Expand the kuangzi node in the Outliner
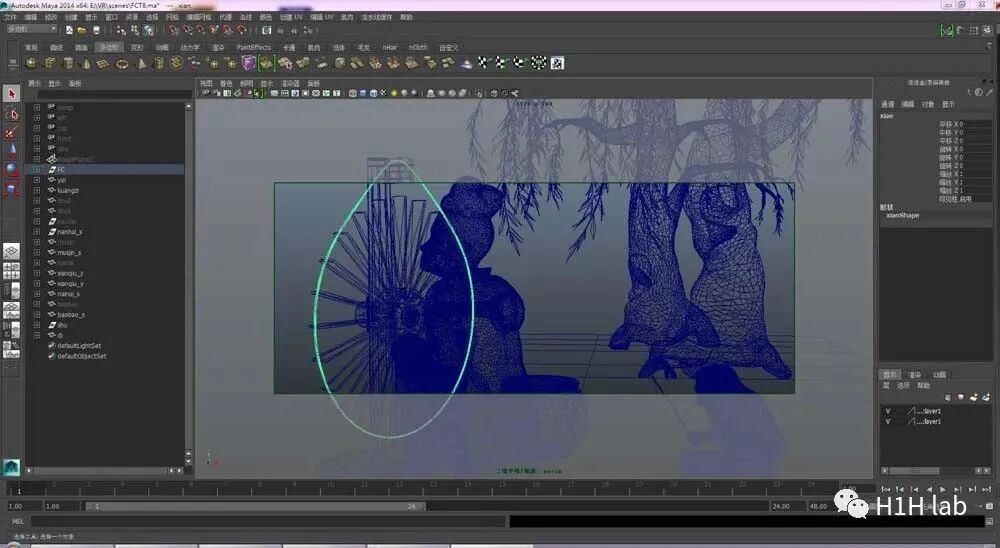1000x548 pixels. pos(36,190)
